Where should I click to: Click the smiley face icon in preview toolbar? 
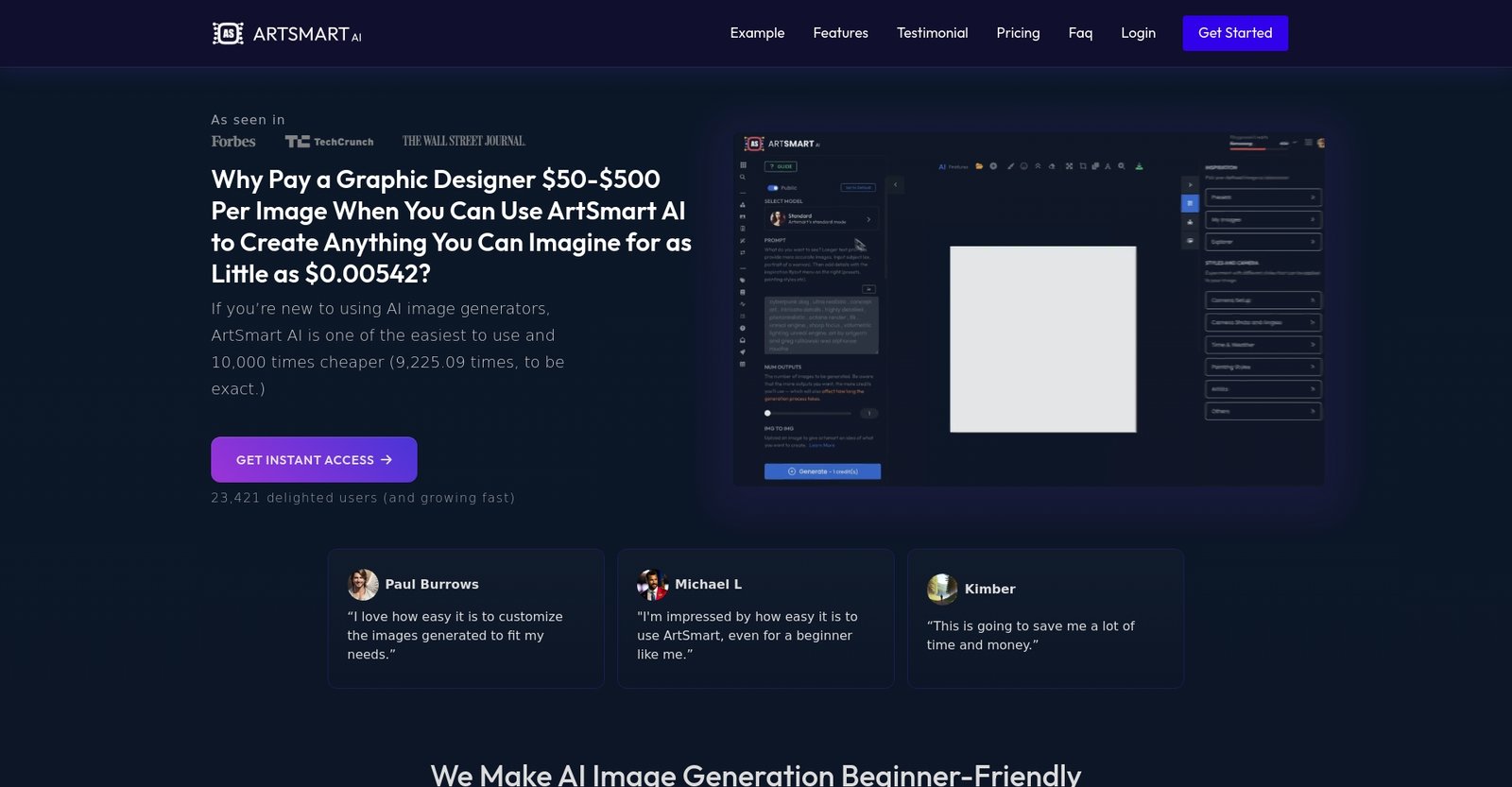click(x=1023, y=166)
